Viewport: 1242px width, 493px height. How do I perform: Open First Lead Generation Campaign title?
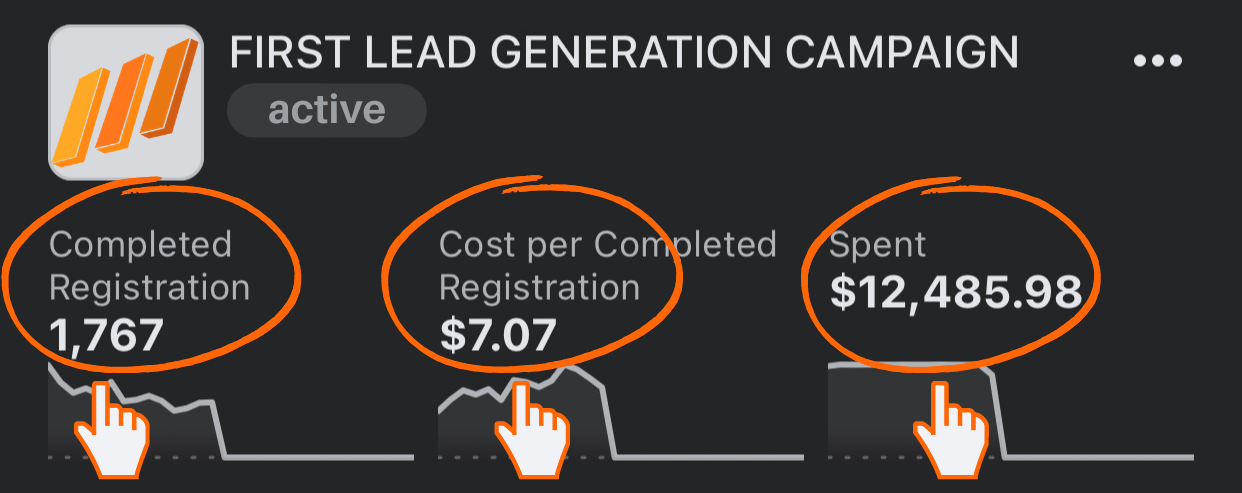coord(624,53)
